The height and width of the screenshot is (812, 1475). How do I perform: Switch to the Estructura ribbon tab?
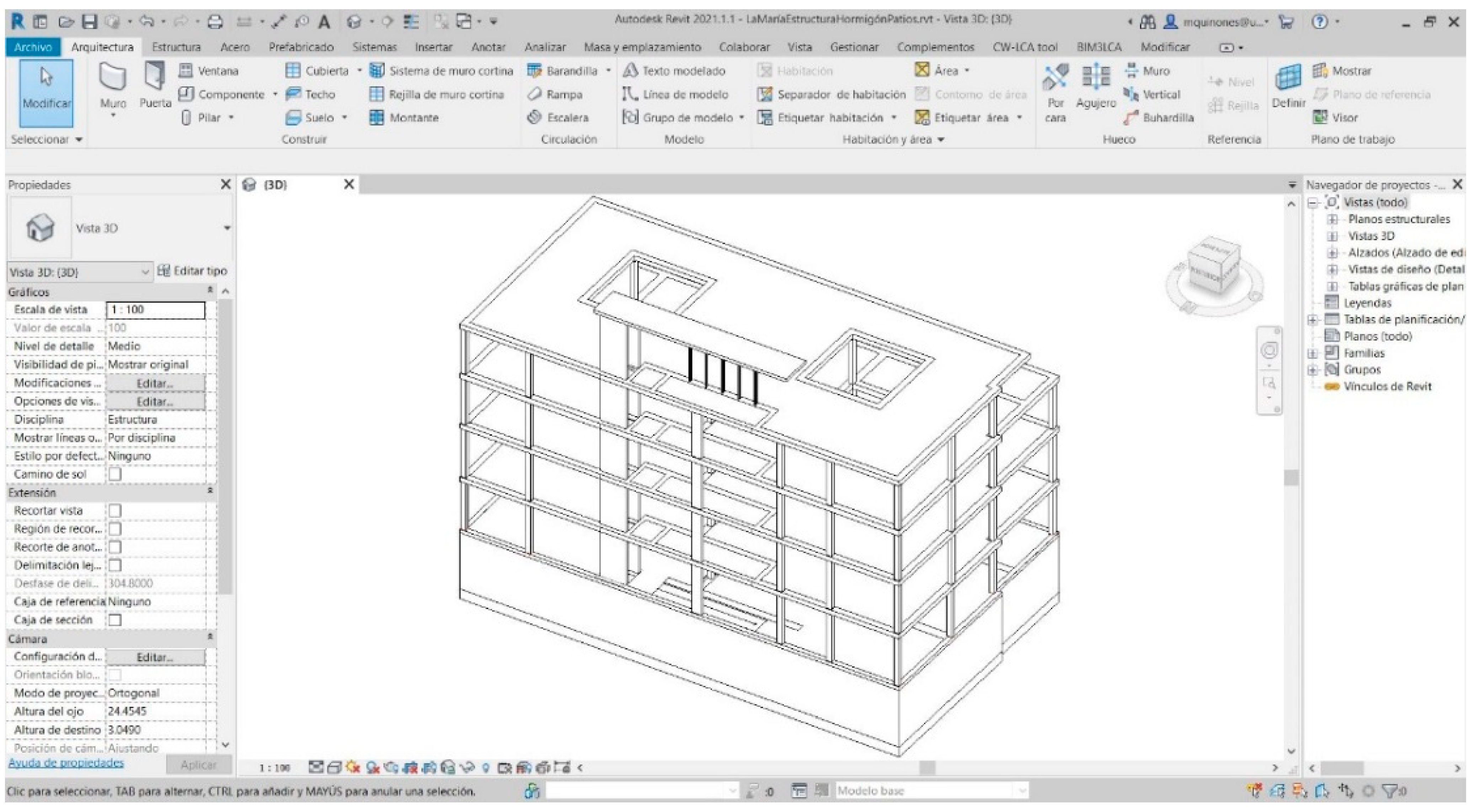[x=176, y=47]
